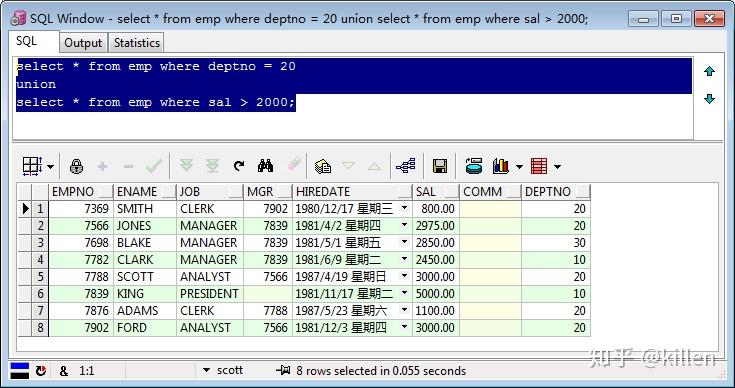Click the export query results icon

[x=323, y=166]
